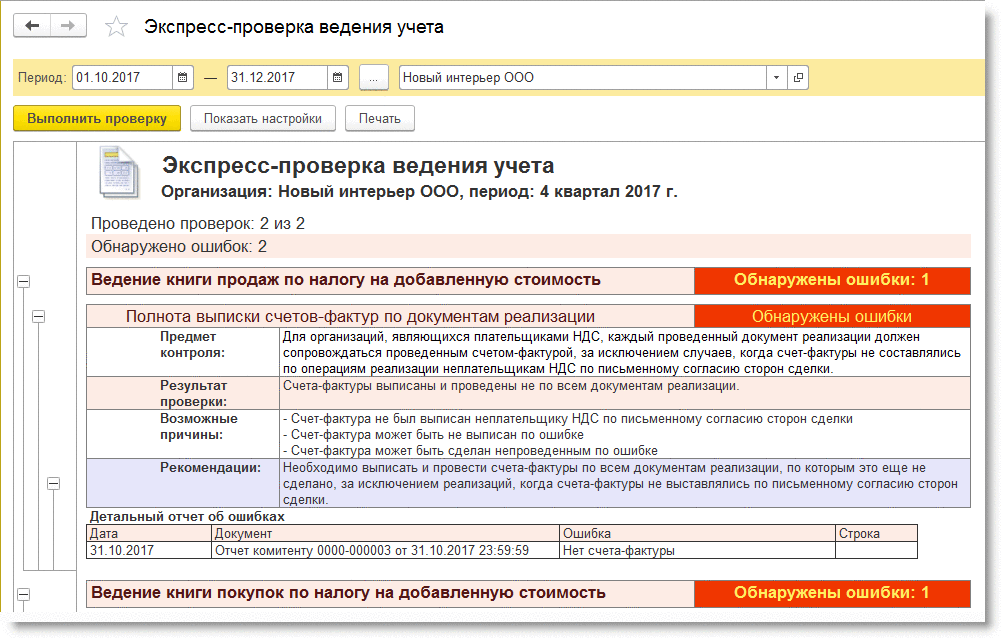Viewport: 1001px width, 638px height.
Task: Open document Отчет комитенту 0000-000003 row
Action: (385, 550)
